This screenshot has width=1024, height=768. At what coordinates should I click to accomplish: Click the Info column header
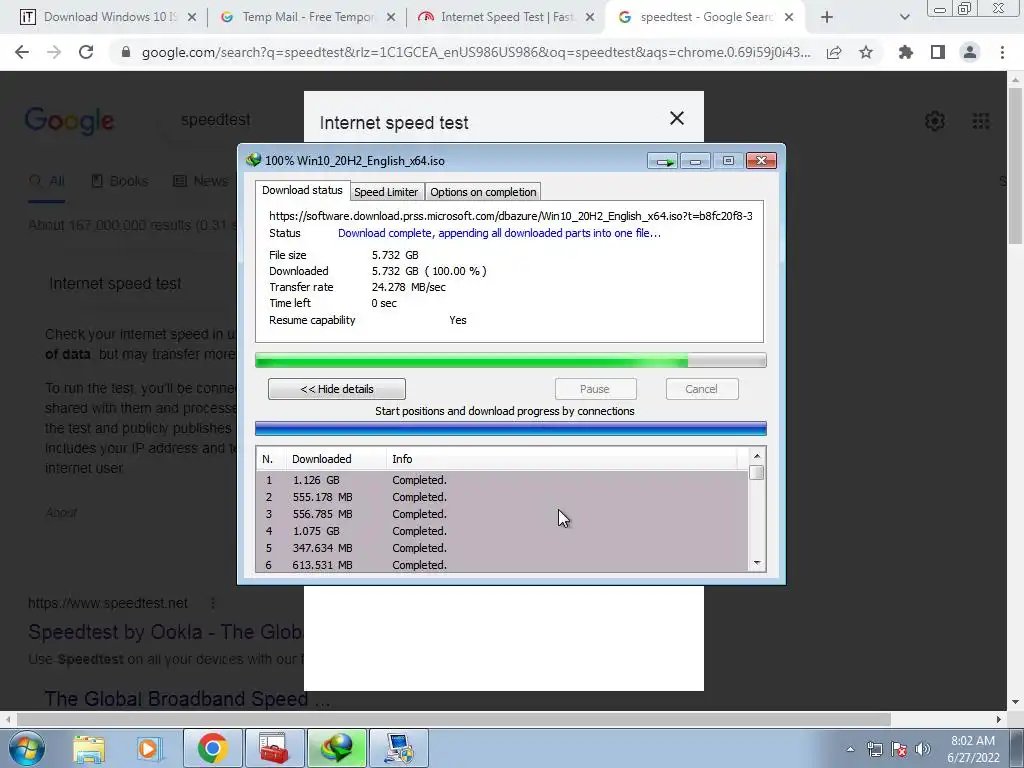click(x=562, y=459)
